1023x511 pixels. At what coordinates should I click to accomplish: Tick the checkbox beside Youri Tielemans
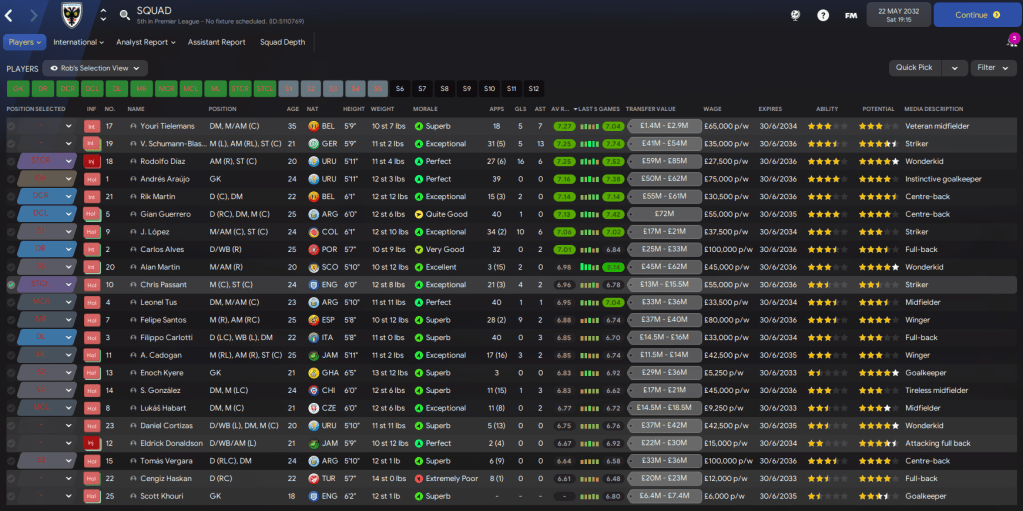tap(11, 127)
